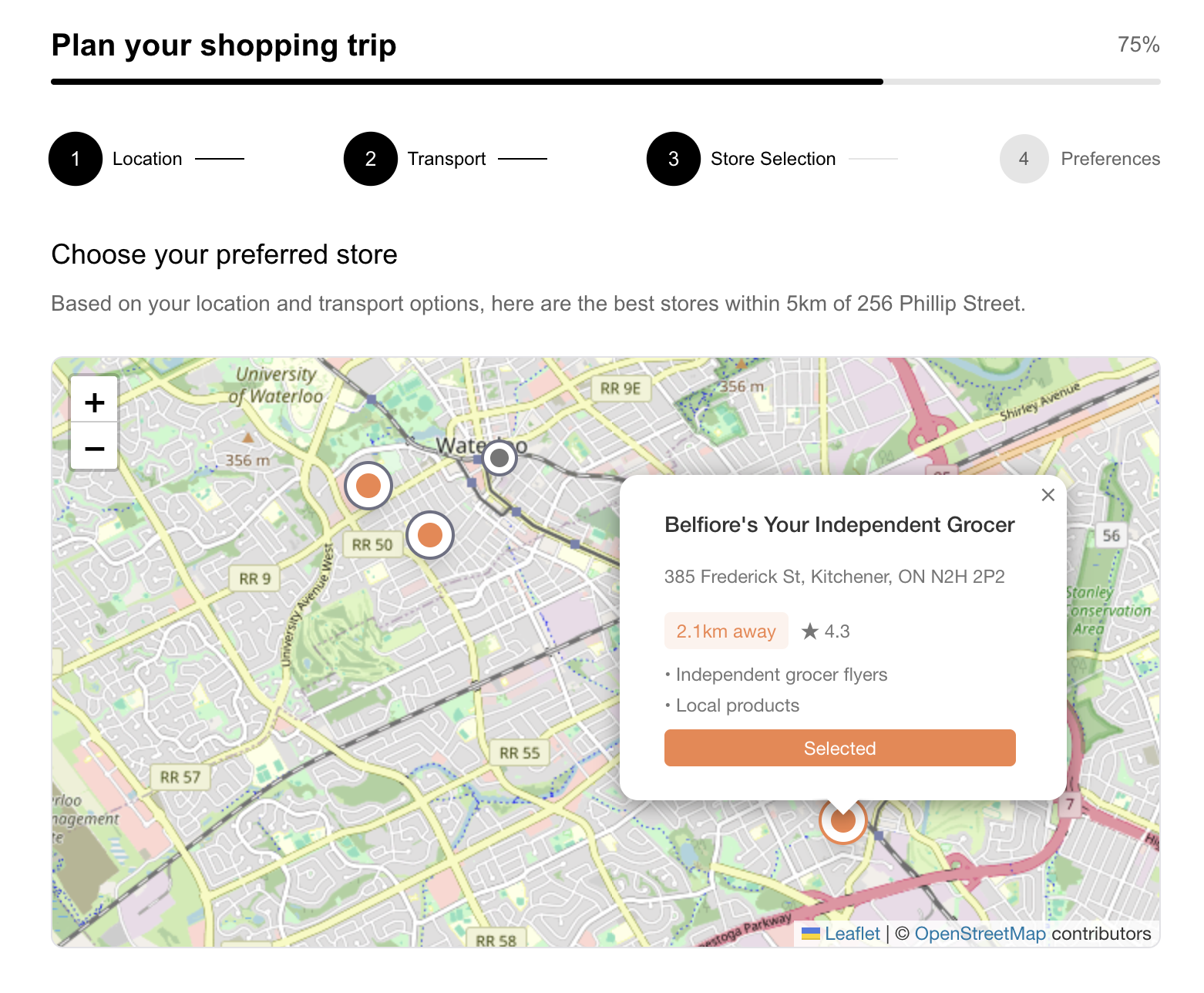The width and height of the screenshot is (1204, 993).
Task: Click the 2.1km away distance badge
Action: tap(725, 631)
